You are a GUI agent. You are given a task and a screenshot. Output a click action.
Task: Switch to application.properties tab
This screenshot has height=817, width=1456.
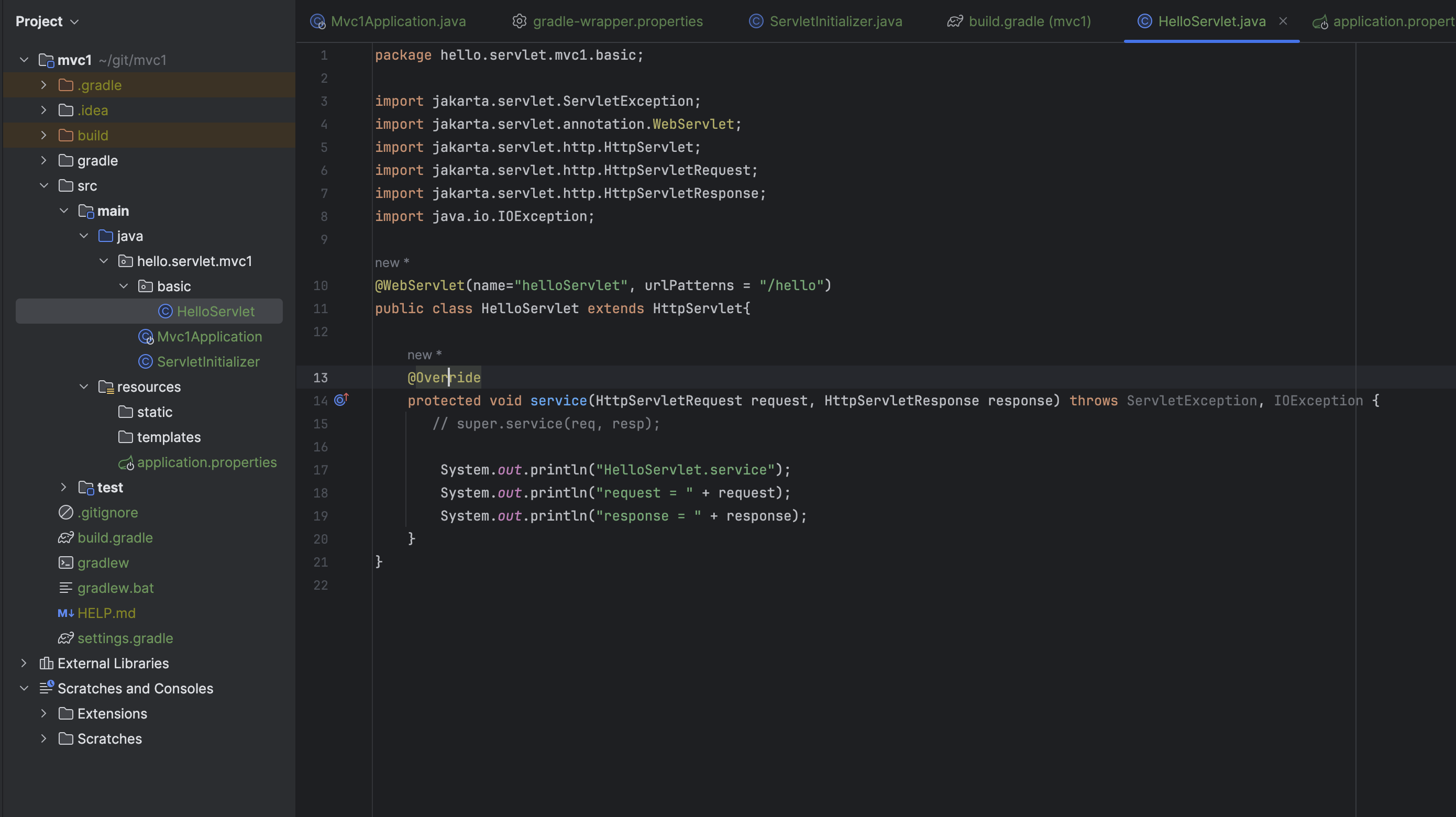(x=1384, y=21)
